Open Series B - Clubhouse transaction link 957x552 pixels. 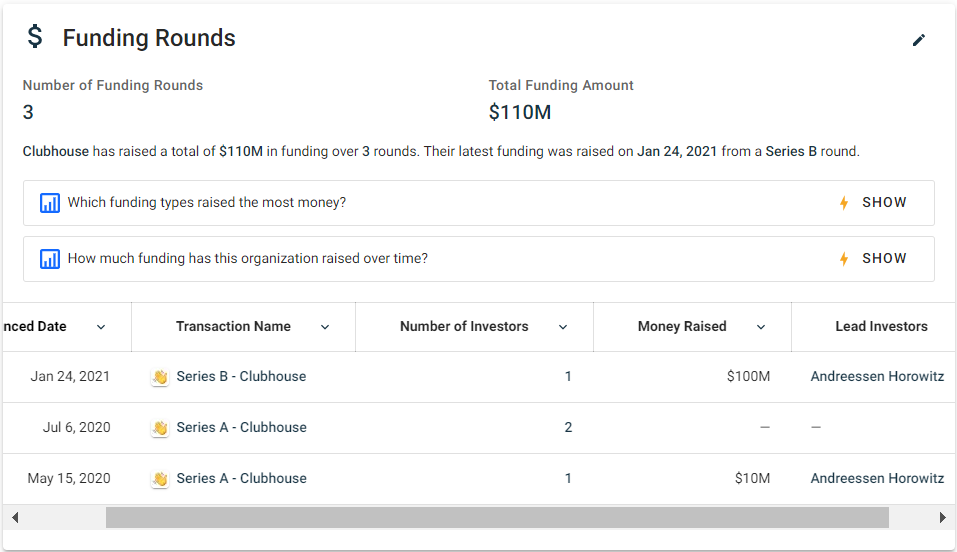(241, 377)
